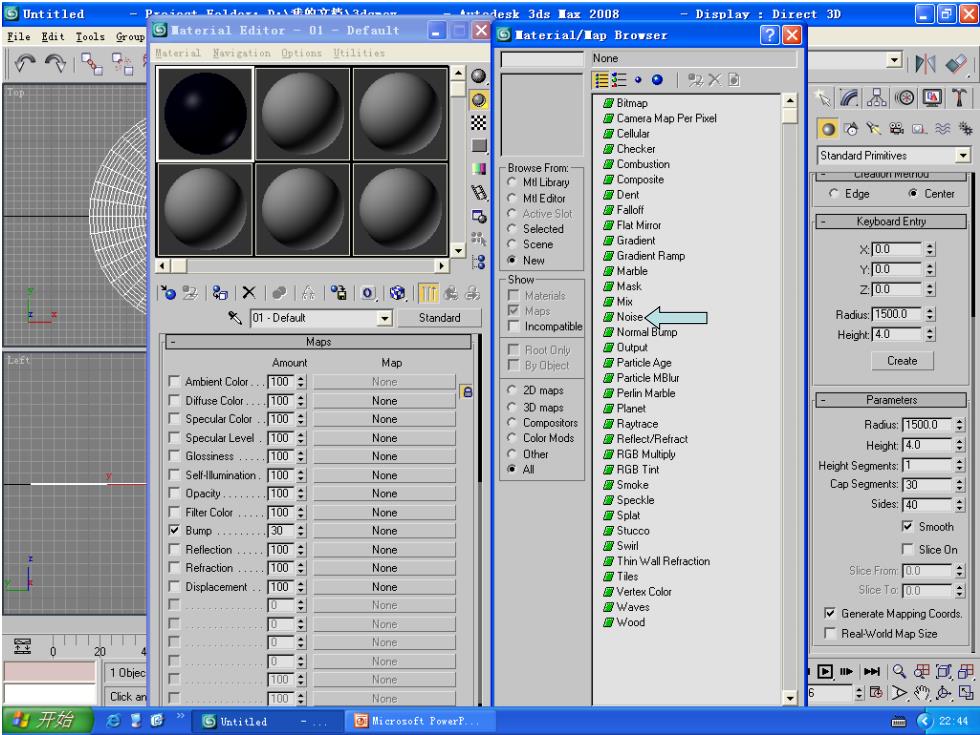The image size is (980, 735).
Task: Adjust Sides spinner in Parameters
Action: click(x=959, y=504)
